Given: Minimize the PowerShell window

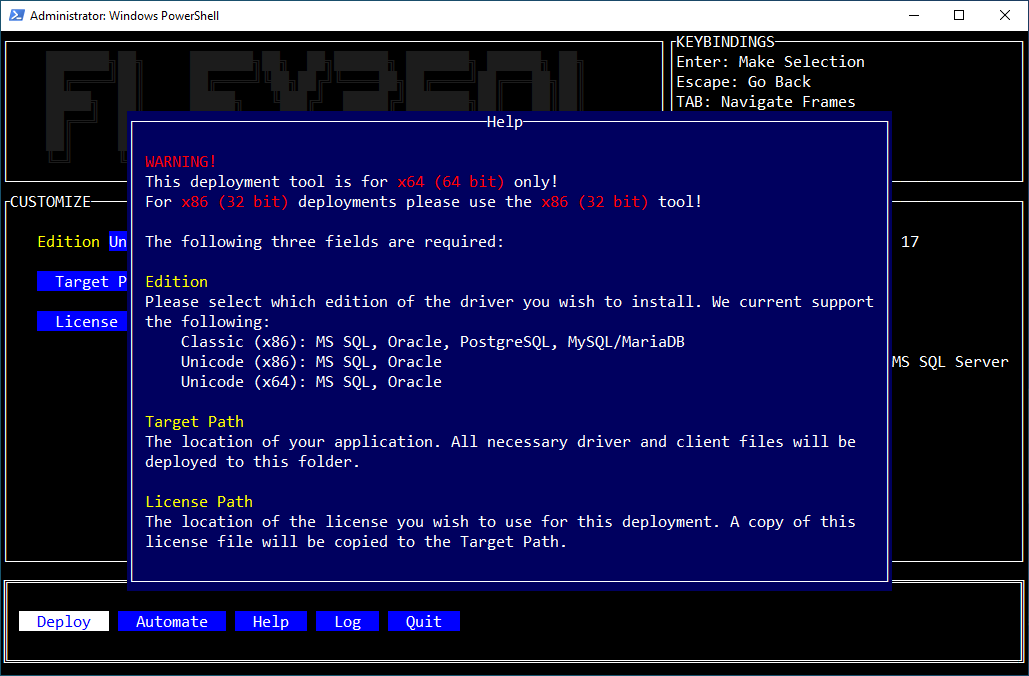Looking at the screenshot, I should pos(913,15).
